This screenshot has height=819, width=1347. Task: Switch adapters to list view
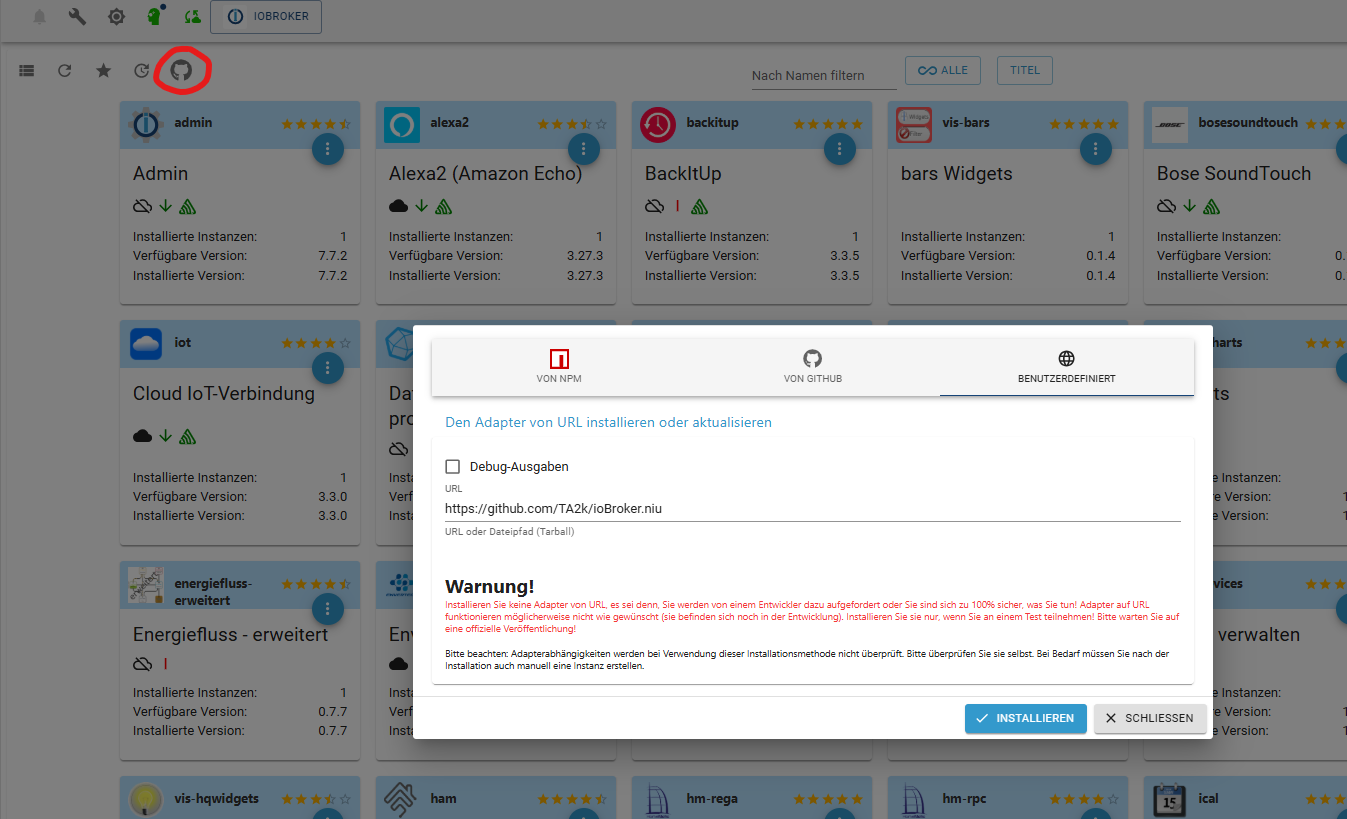pyautogui.click(x=27, y=71)
